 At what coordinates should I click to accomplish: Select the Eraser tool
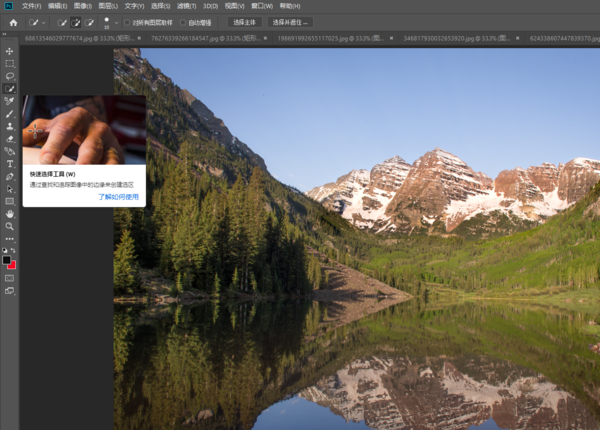click(9, 139)
